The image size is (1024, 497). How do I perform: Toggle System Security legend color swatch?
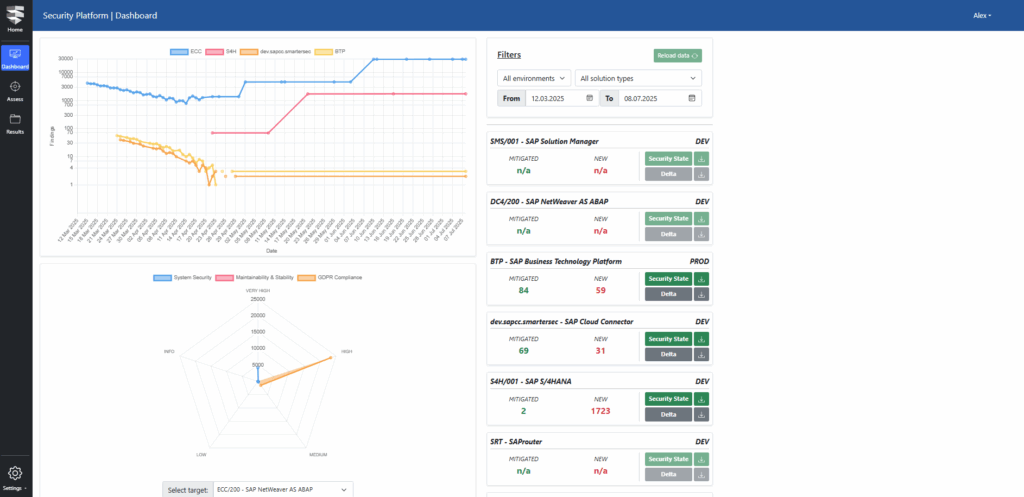pos(162,277)
